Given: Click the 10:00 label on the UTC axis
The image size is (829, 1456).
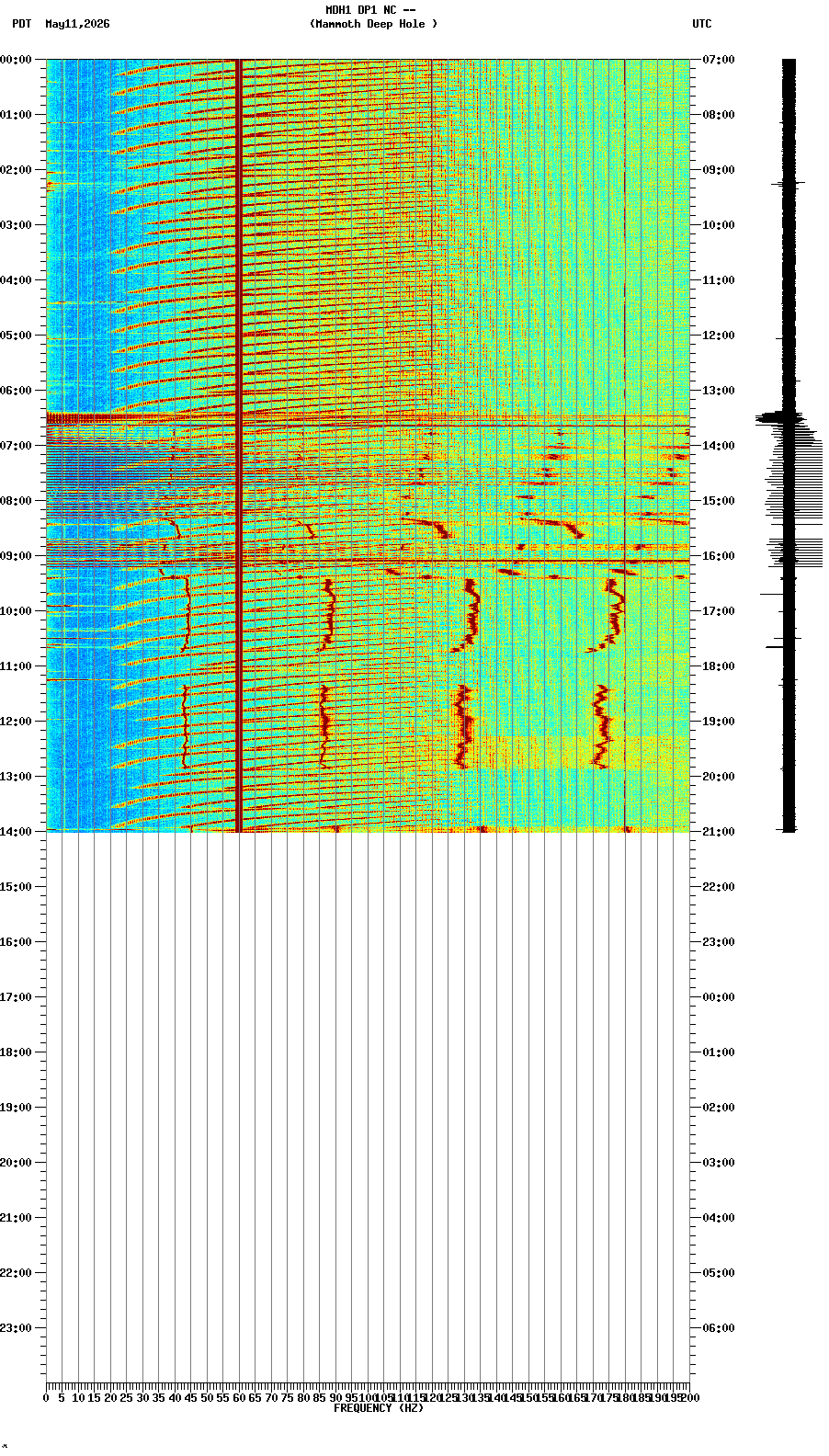Looking at the screenshot, I should coord(719,225).
